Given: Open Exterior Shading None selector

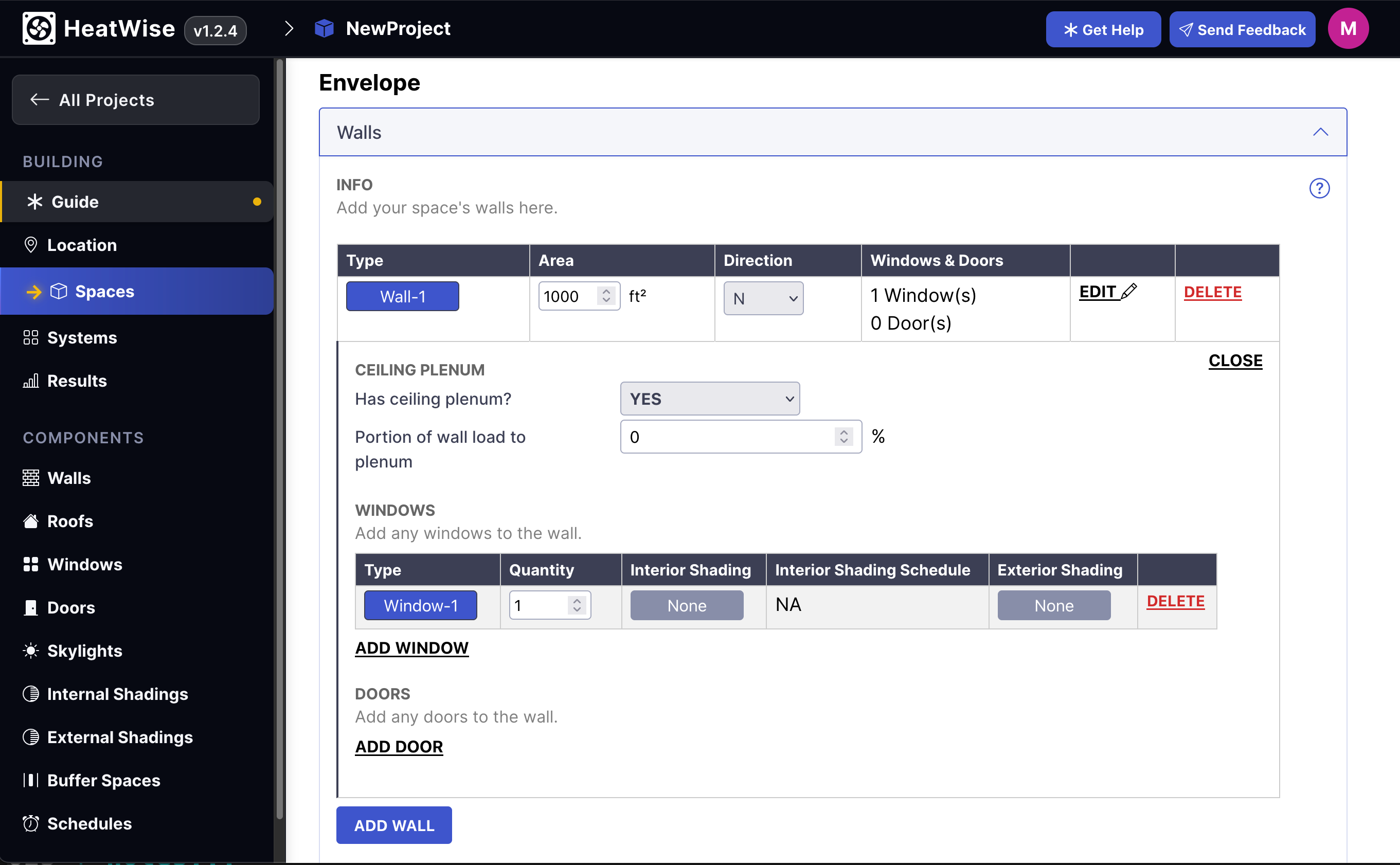Looking at the screenshot, I should [x=1054, y=605].
